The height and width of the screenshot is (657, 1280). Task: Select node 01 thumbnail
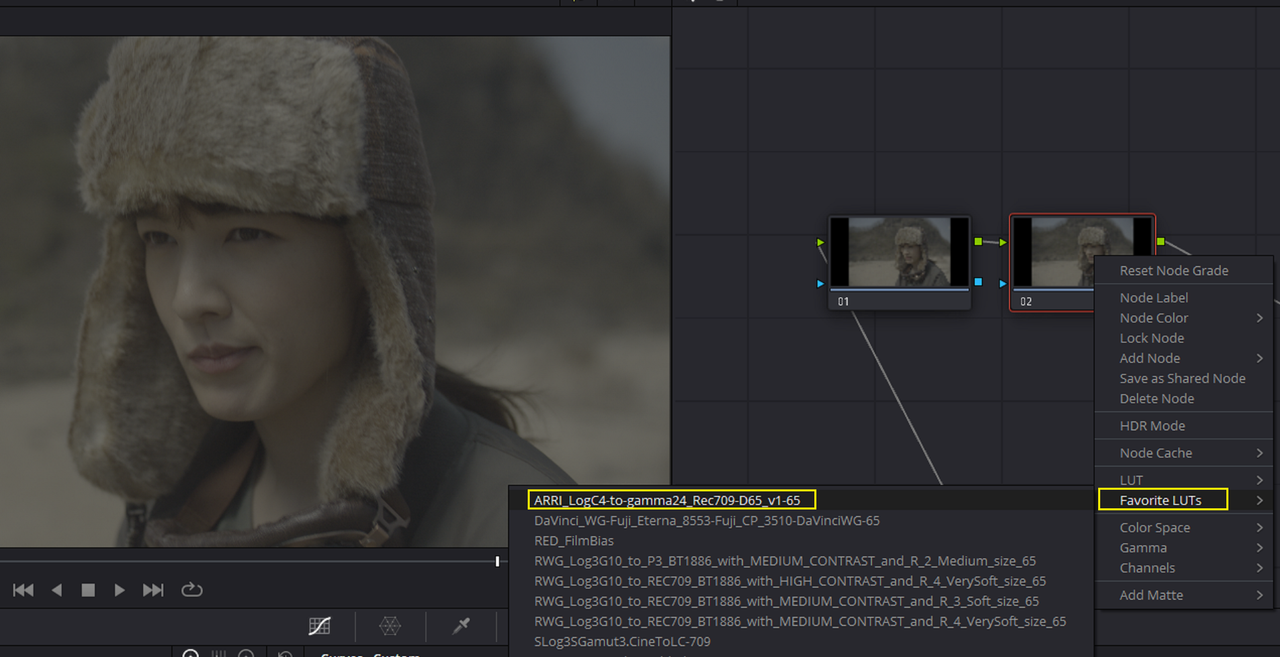(x=899, y=253)
